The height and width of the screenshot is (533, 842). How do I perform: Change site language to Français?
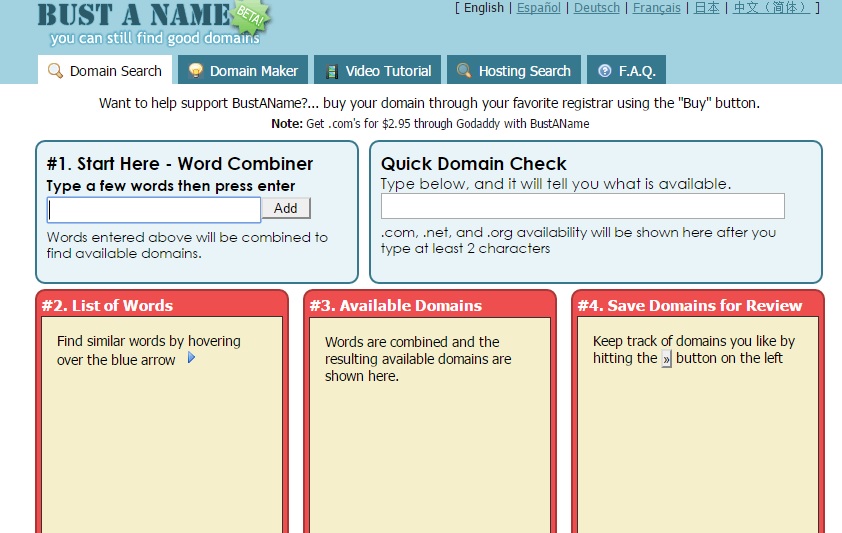click(656, 8)
